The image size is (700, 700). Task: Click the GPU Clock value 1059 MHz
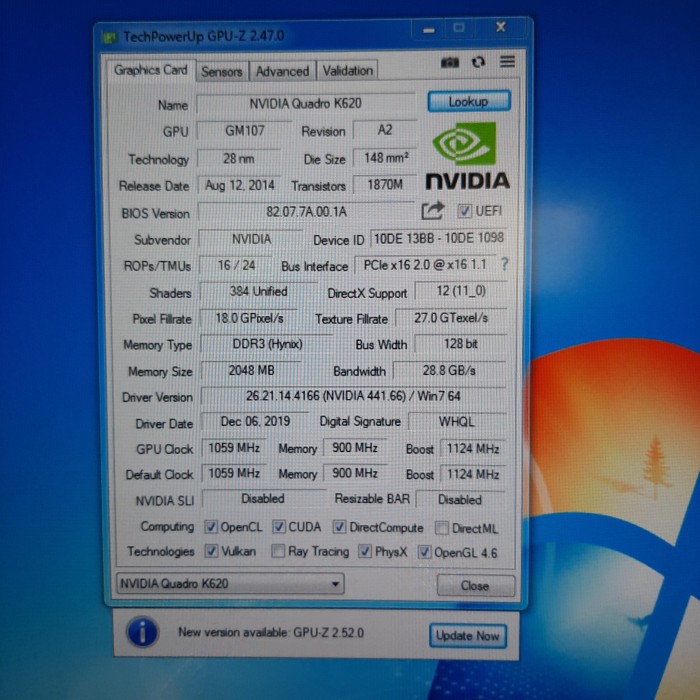tap(234, 448)
